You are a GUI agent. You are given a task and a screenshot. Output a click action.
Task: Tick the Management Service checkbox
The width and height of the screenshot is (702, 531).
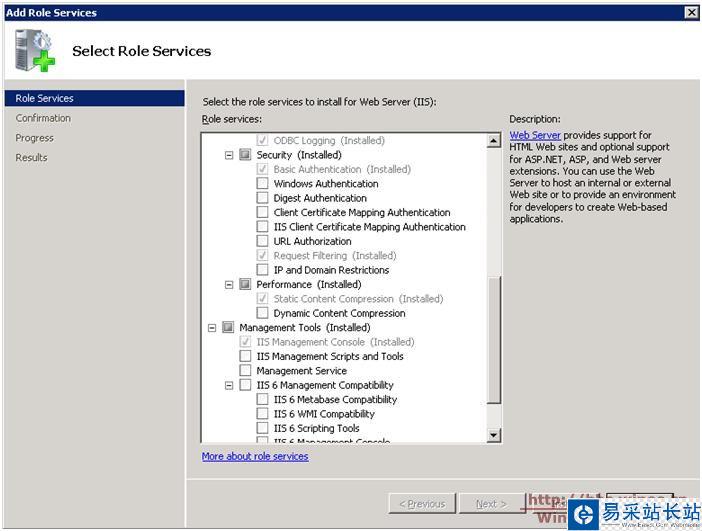coord(245,370)
